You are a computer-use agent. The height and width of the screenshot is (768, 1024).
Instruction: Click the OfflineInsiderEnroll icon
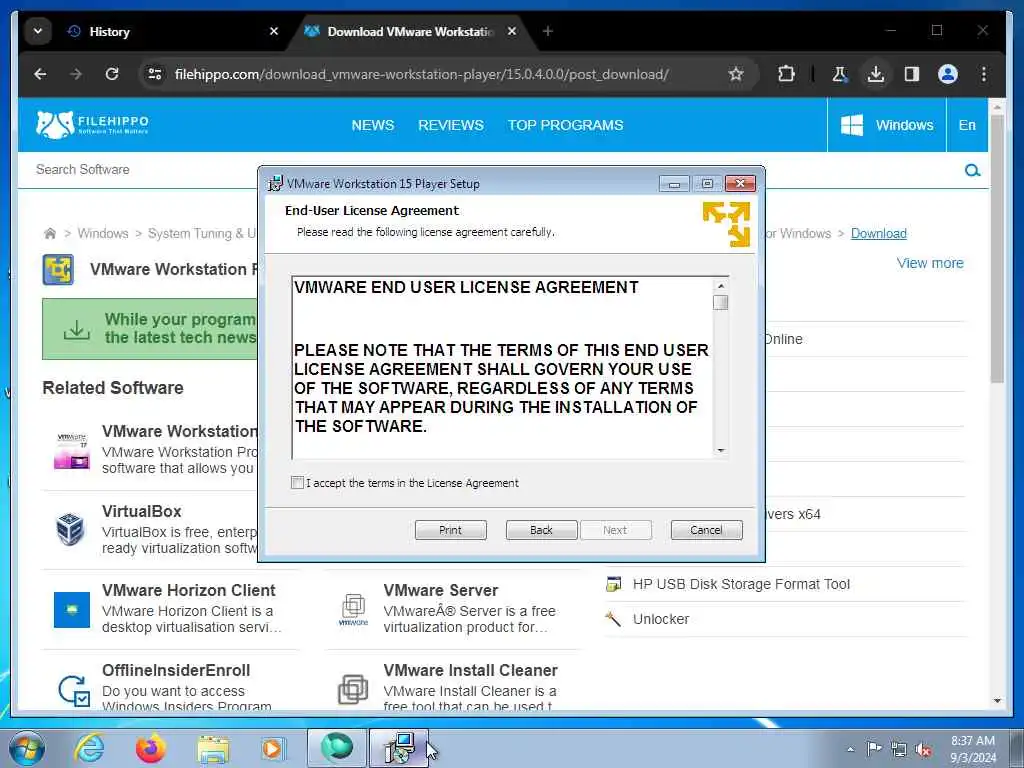click(x=73, y=690)
